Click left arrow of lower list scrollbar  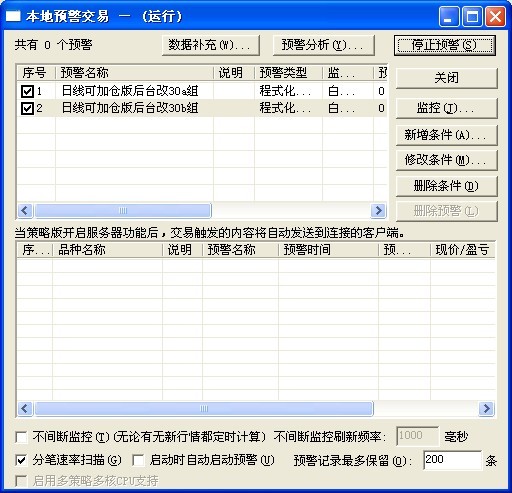click(x=25, y=408)
